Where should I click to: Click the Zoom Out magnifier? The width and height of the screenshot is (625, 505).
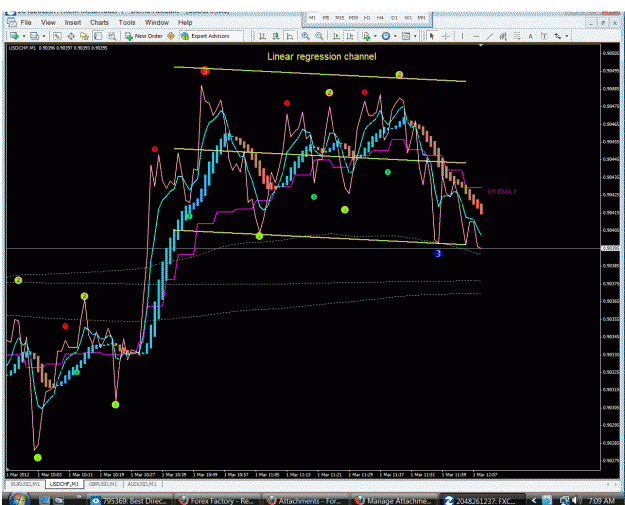point(319,36)
